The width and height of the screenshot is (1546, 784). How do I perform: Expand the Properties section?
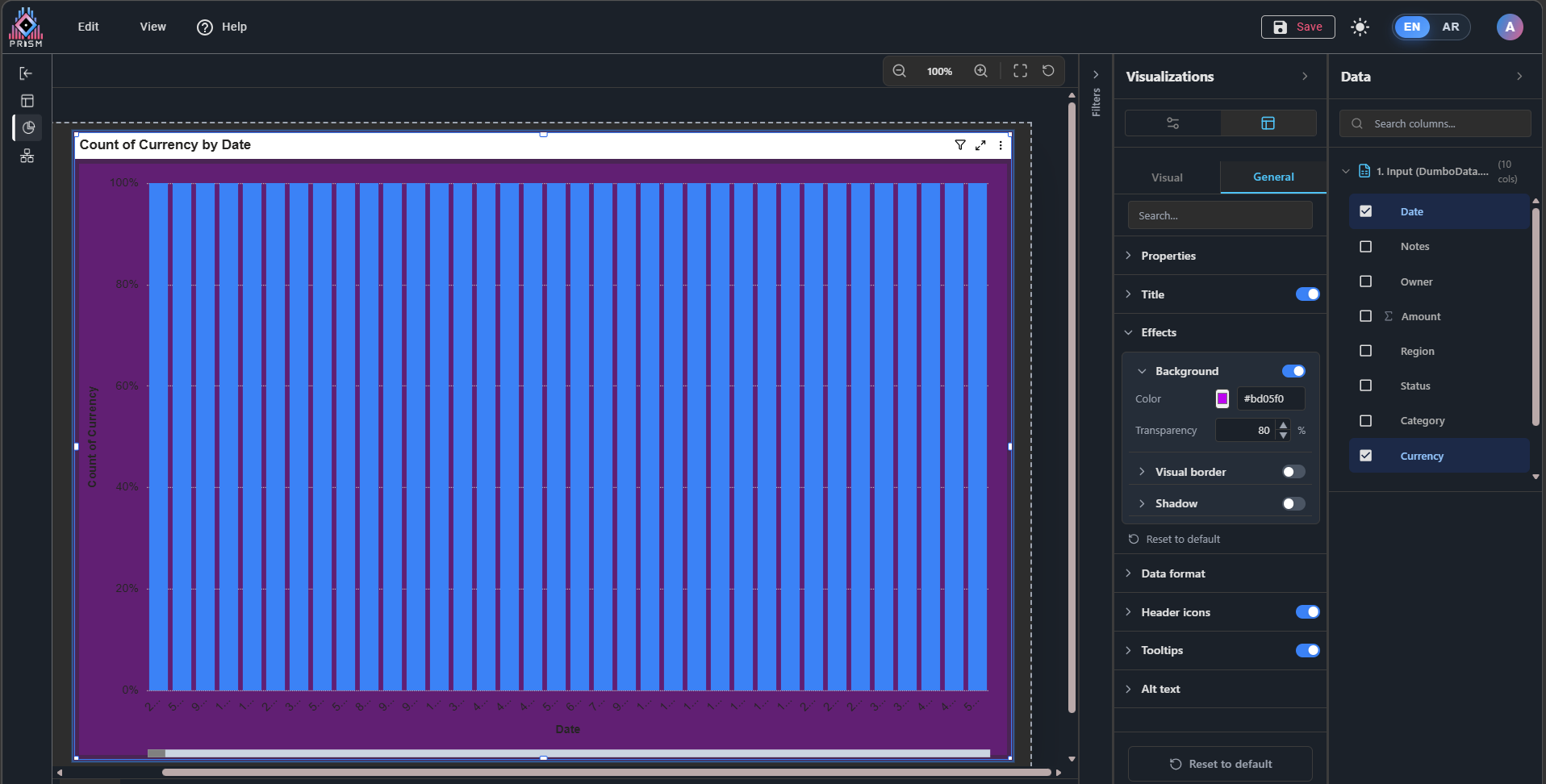coord(1168,256)
